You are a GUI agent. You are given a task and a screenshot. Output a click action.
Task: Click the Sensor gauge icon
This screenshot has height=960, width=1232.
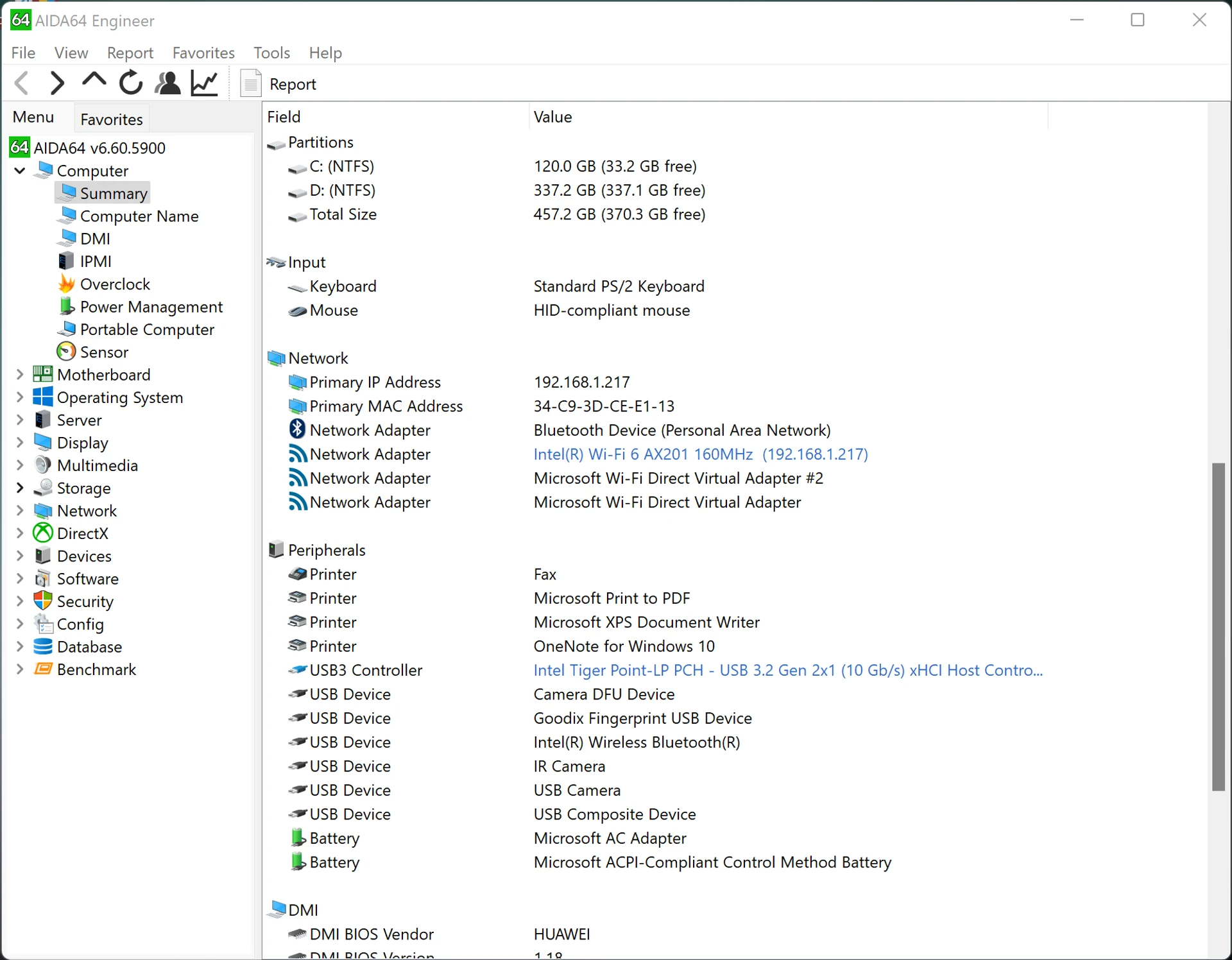67,352
